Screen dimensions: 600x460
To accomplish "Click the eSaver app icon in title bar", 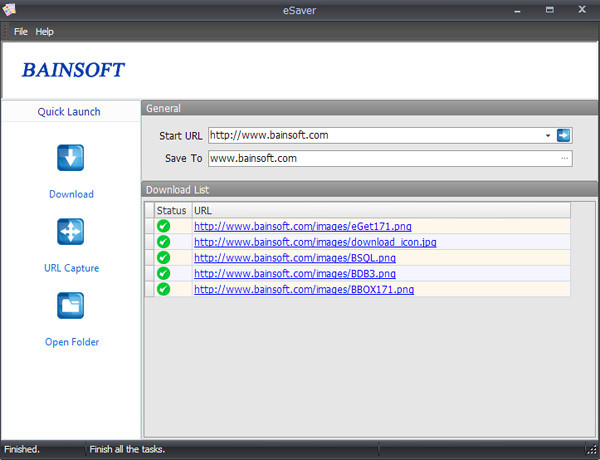I will [x=8, y=10].
